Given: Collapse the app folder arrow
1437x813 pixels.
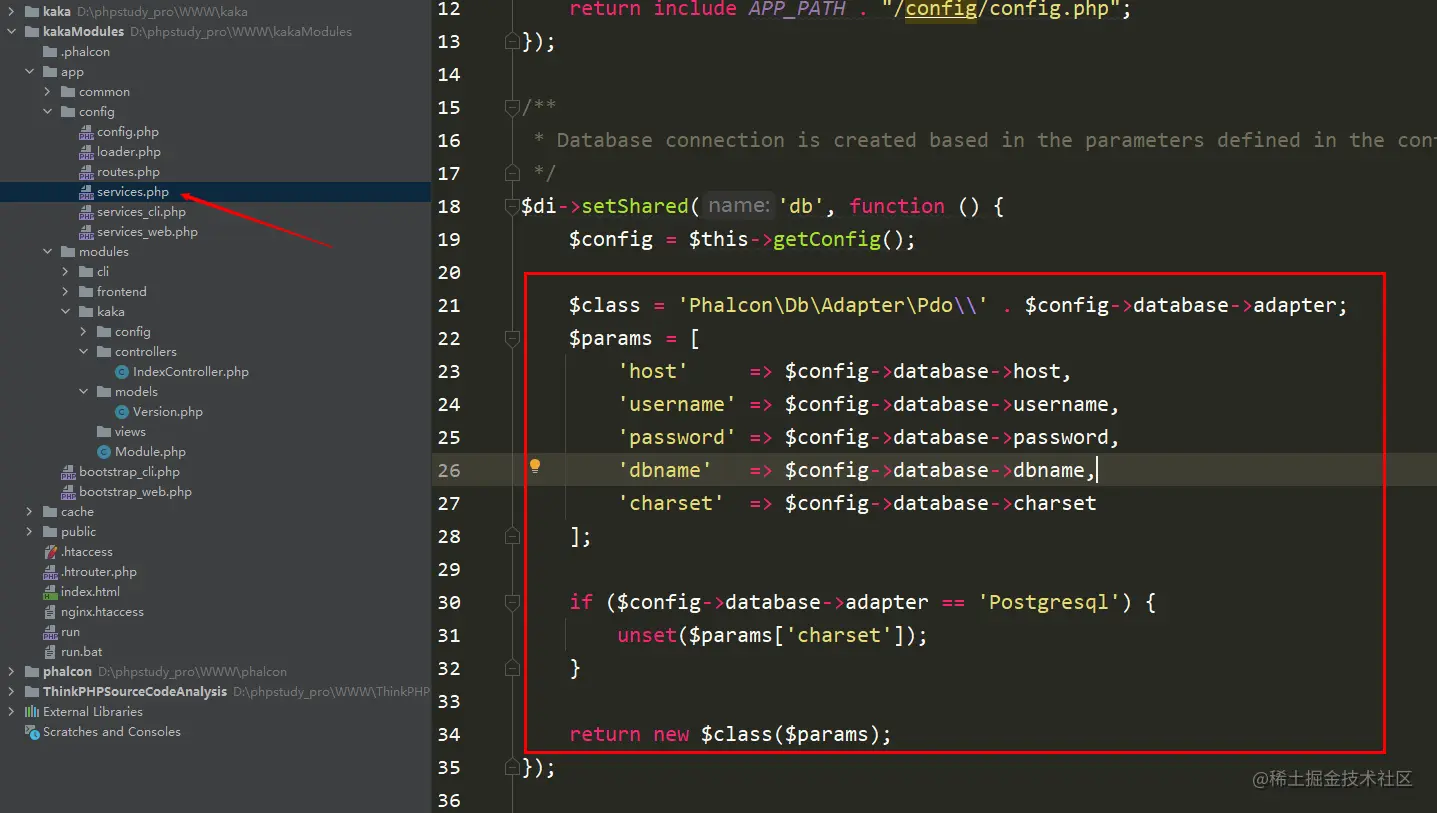Looking at the screenshot, I should tap(29, 72).
